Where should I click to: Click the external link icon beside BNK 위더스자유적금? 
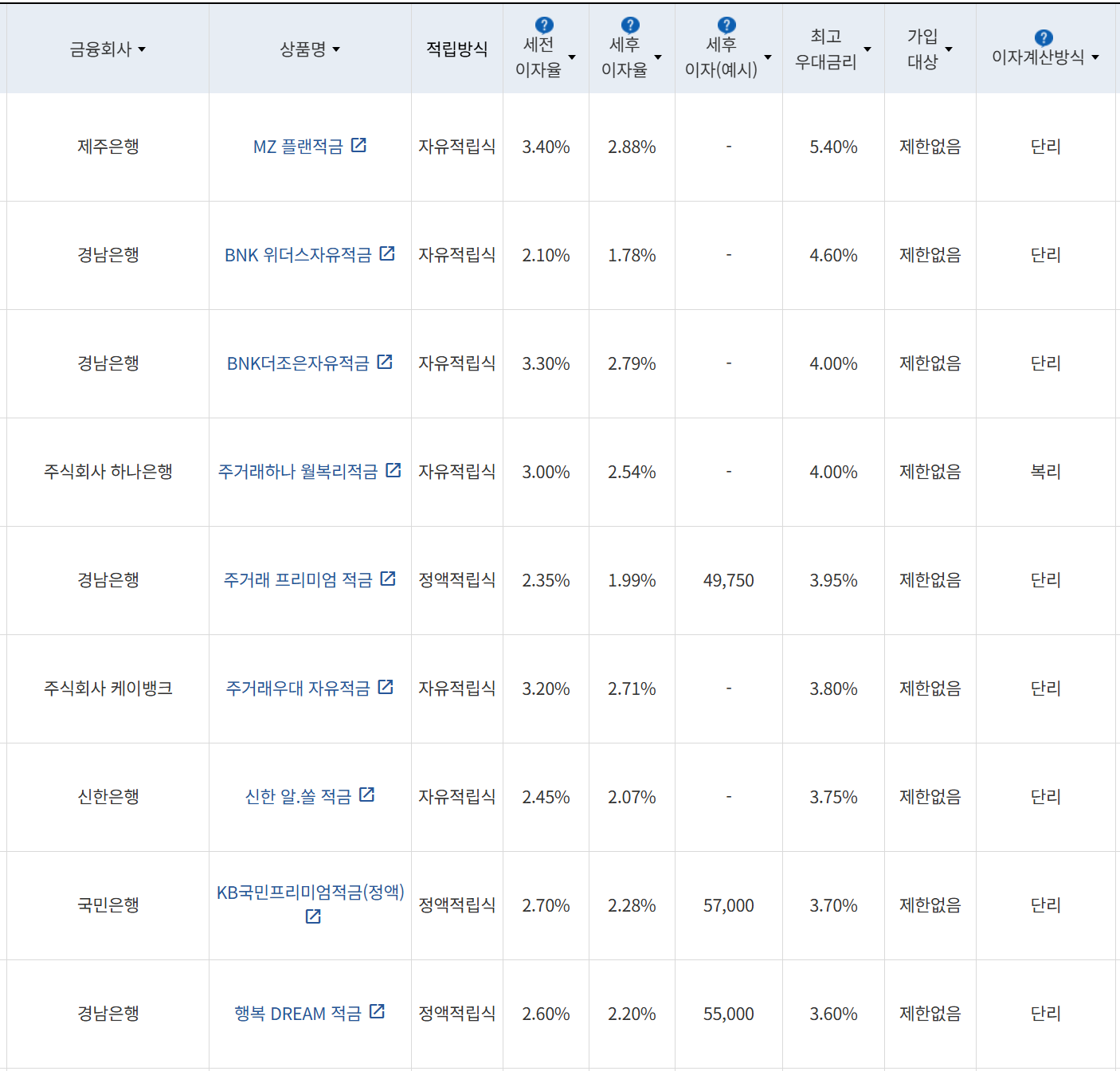pos(388,253)
